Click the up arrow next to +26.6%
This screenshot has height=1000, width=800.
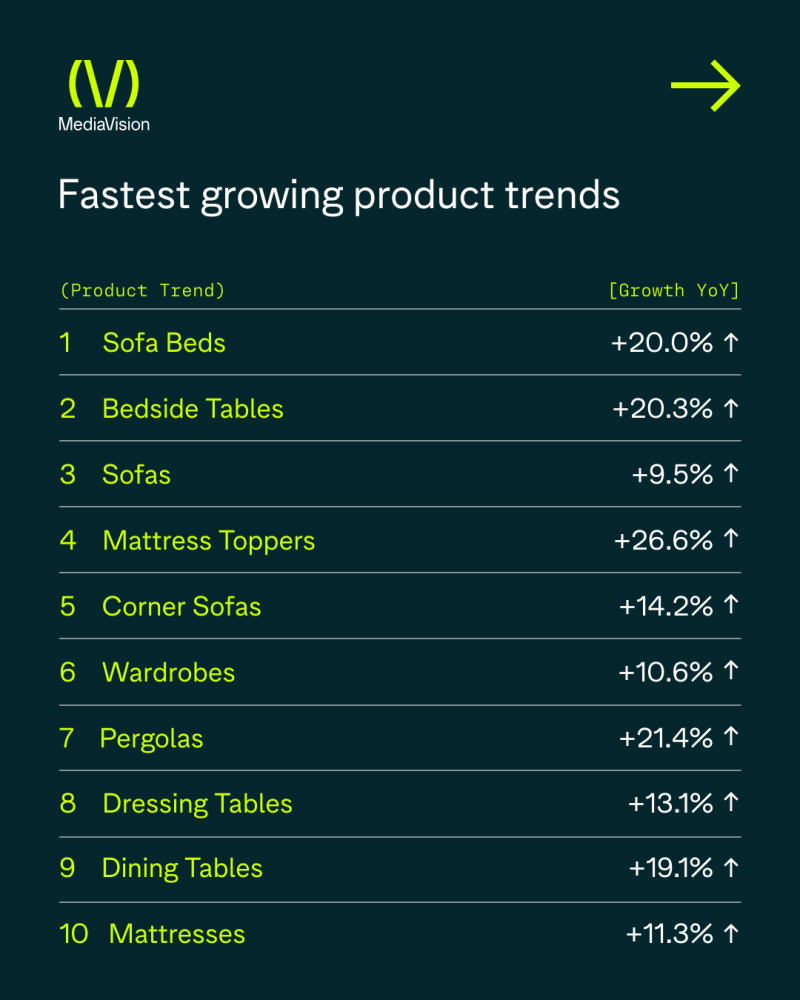pyautogui.click(x=731, y=540)
